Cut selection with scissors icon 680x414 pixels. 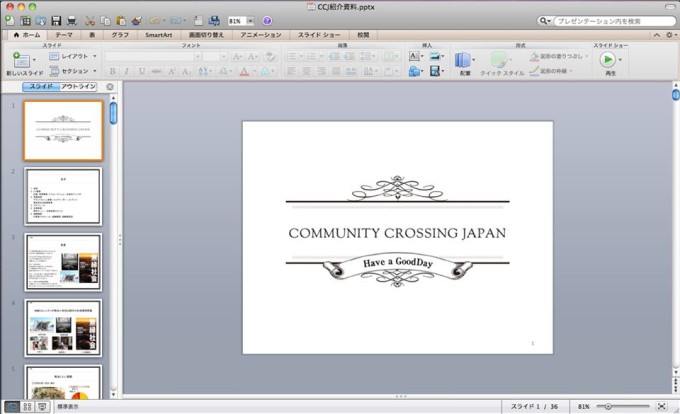coord(90,20)
